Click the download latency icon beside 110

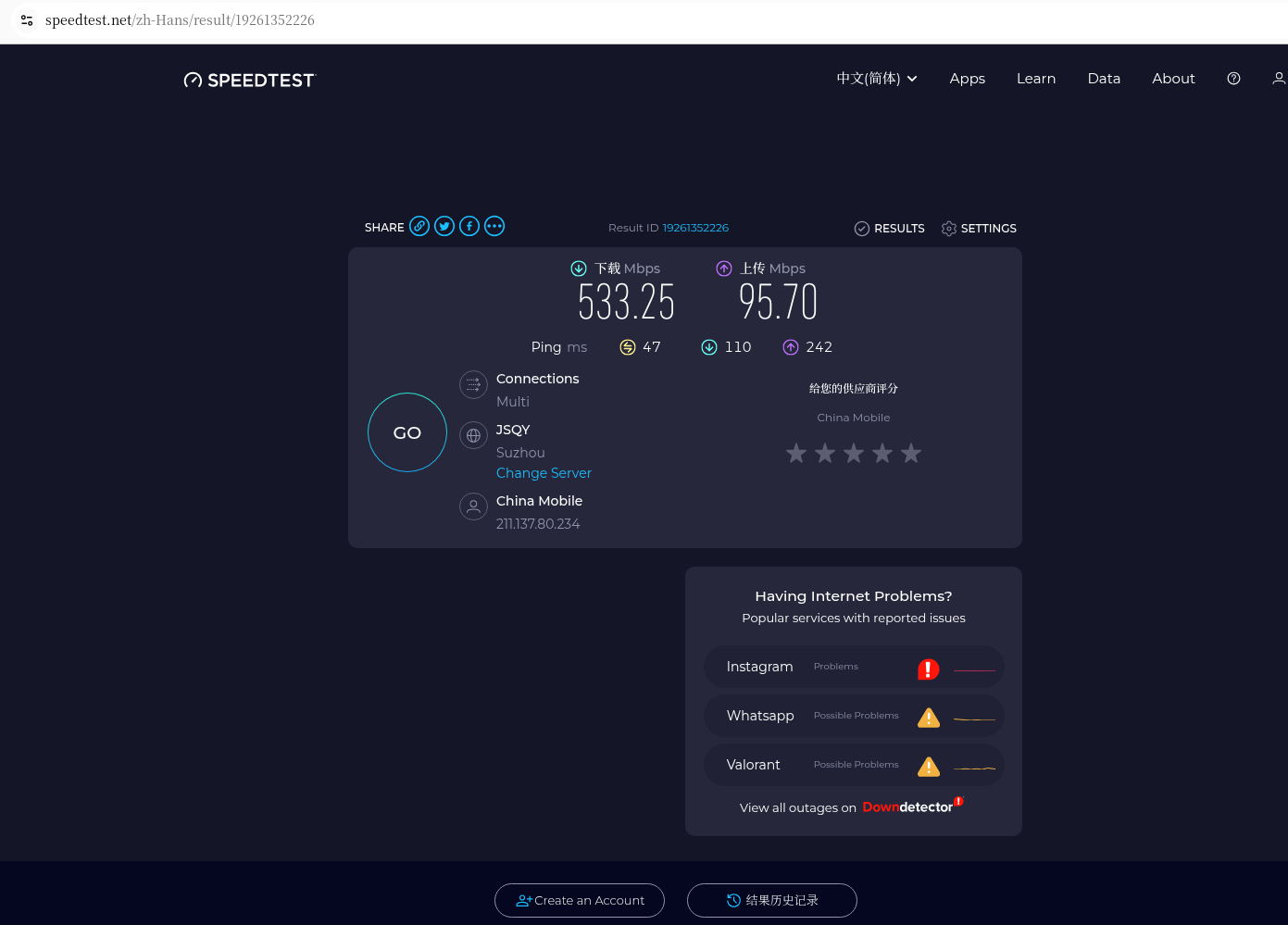(709, 347)
